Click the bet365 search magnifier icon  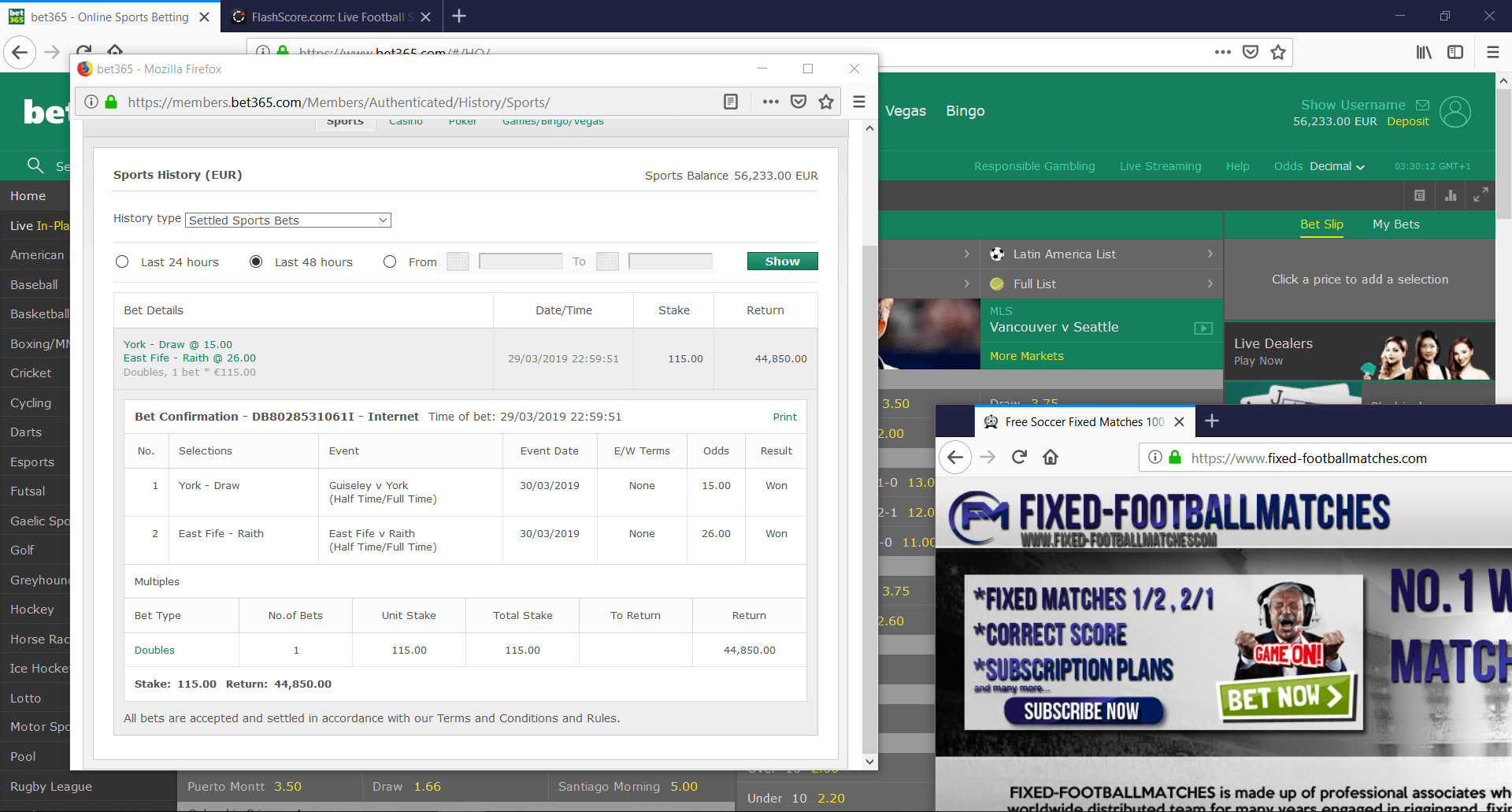tap(35, 165)
